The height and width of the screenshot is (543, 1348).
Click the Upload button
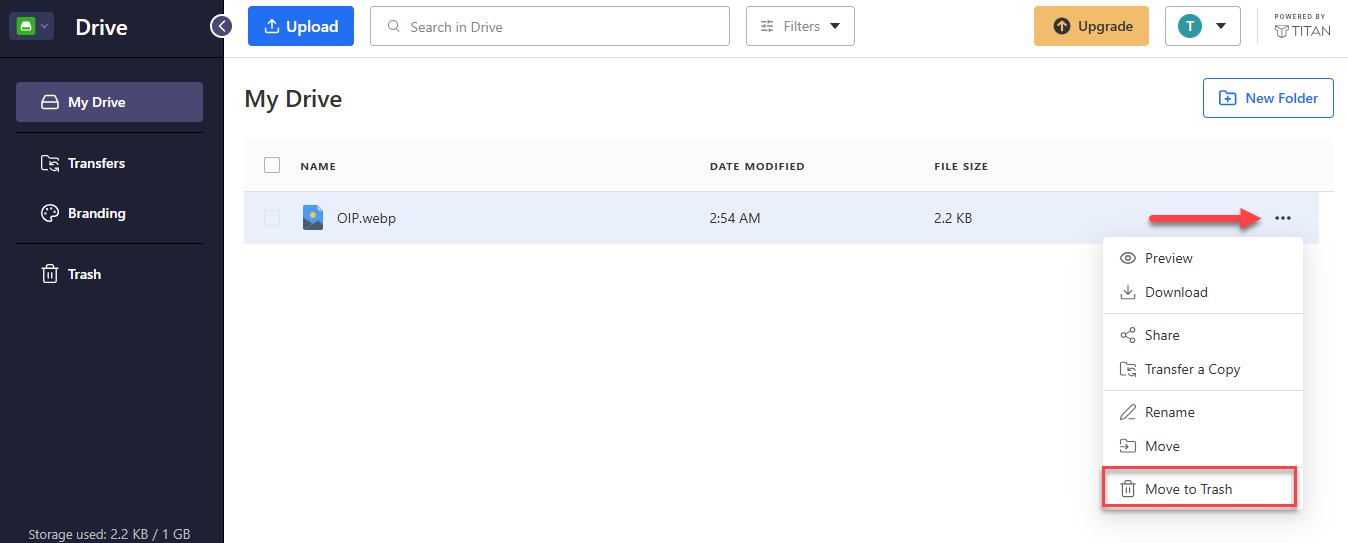tap(301, 26)
